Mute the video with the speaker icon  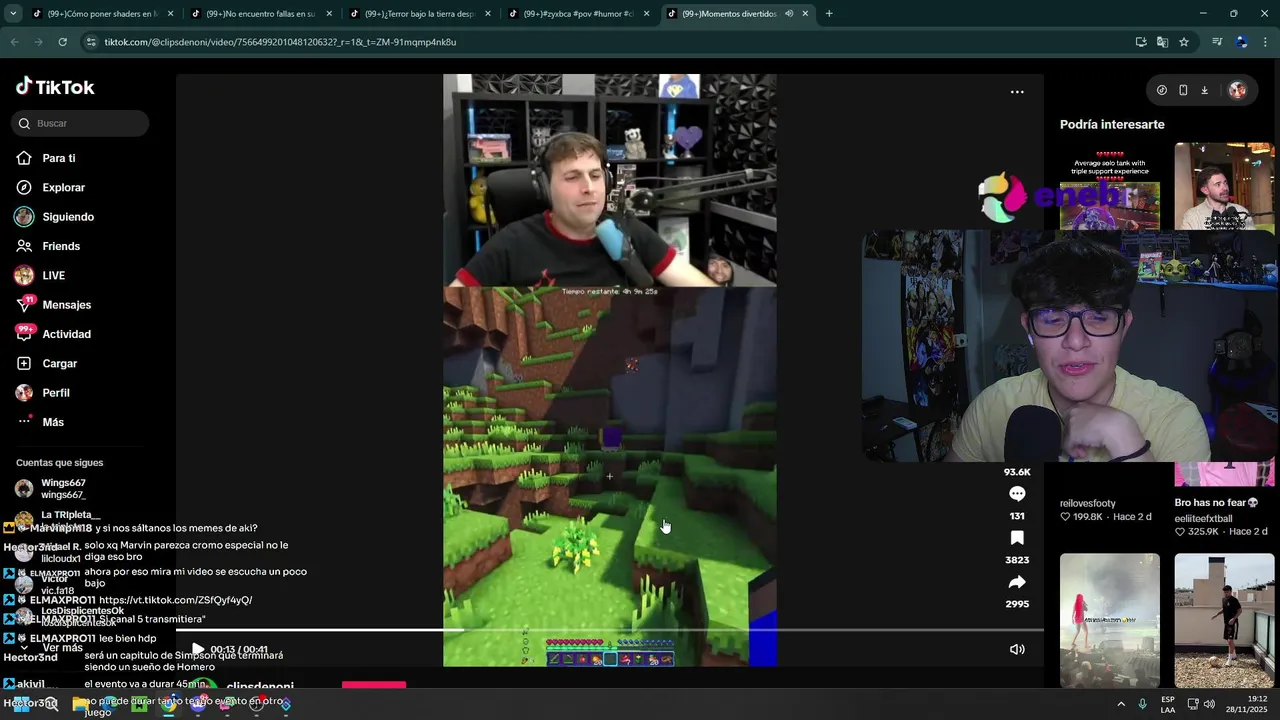pos(1017,650)
